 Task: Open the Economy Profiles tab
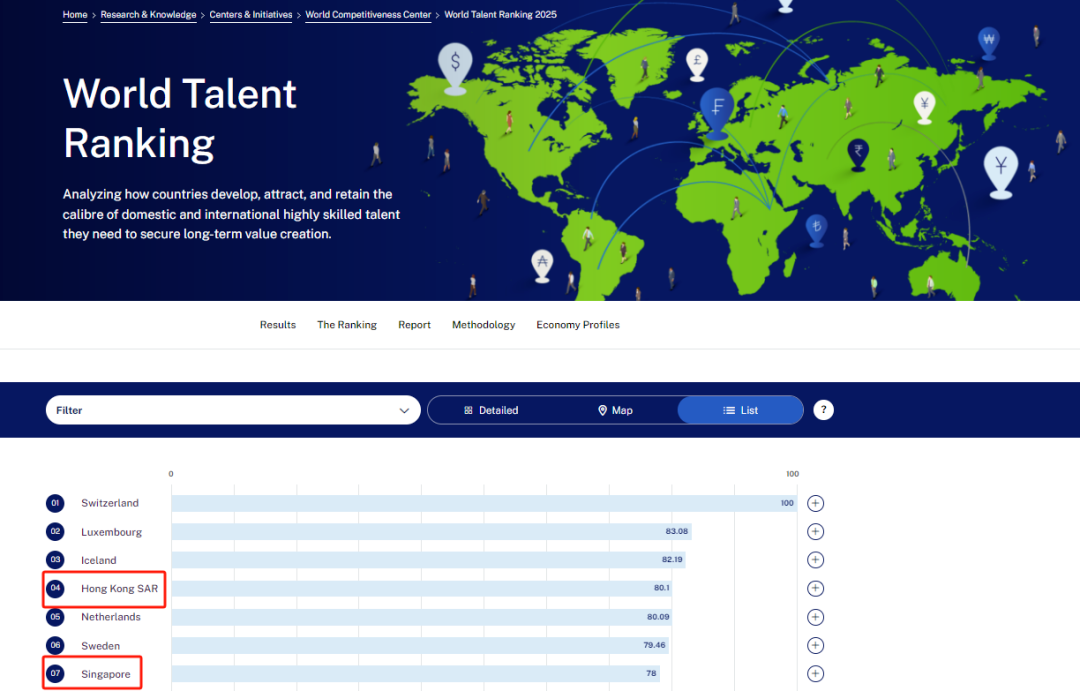tap(578, 325)
